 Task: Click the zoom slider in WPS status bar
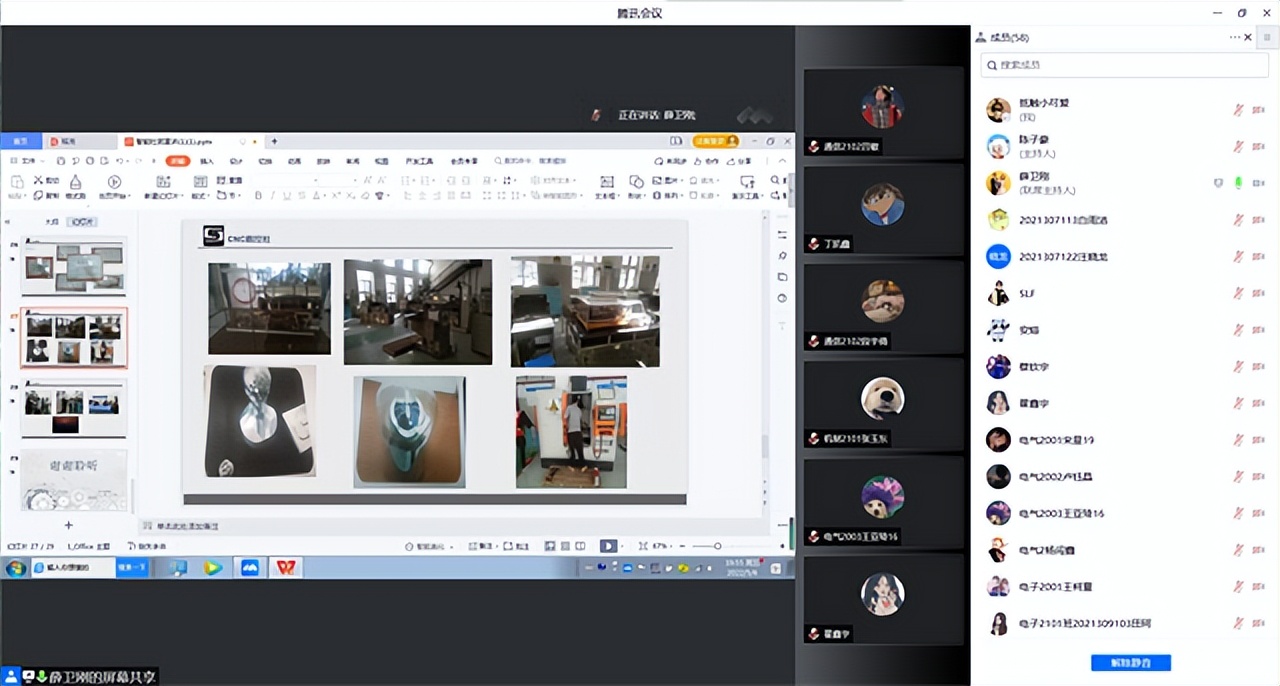tap(717, 546)
